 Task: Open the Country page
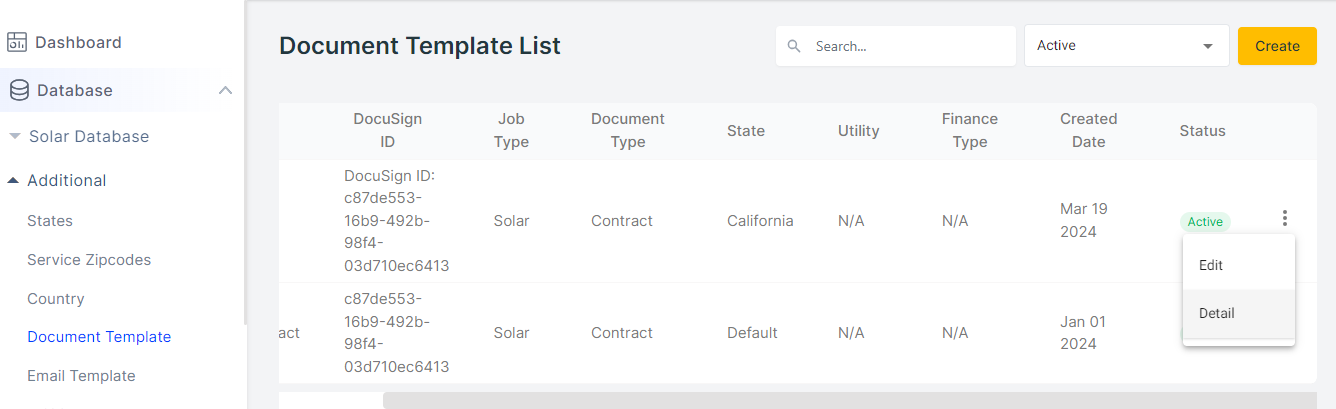(x=56, y=299)
